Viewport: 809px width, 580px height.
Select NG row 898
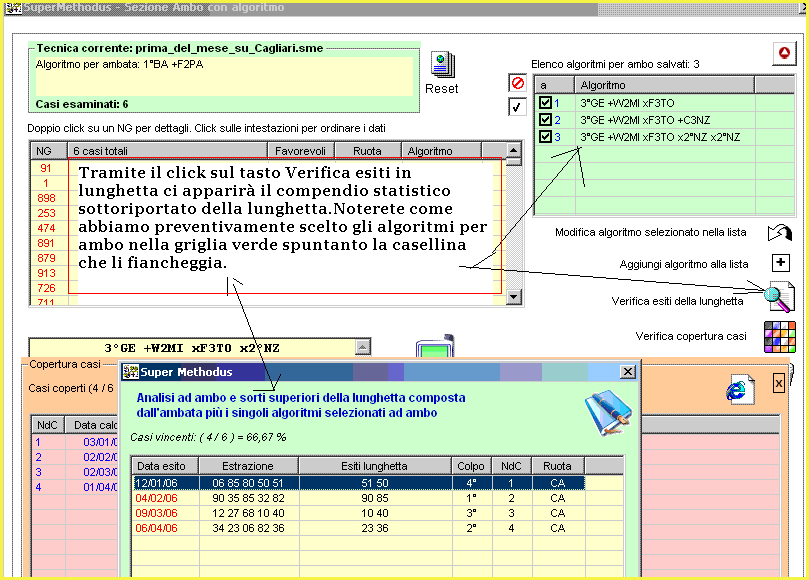[x=46, y=198]
